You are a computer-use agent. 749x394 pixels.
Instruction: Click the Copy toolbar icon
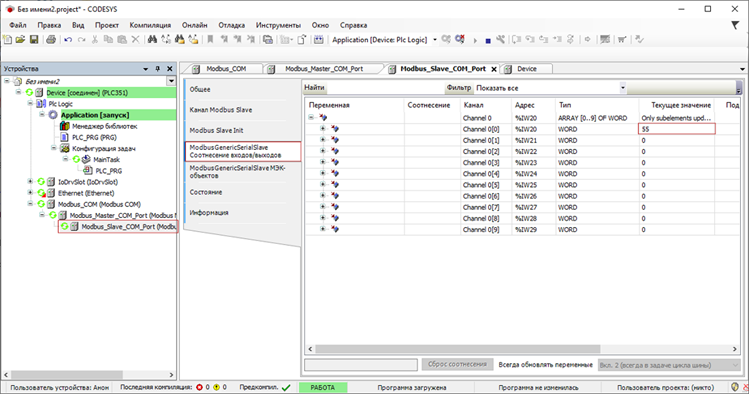pos(108,40)
